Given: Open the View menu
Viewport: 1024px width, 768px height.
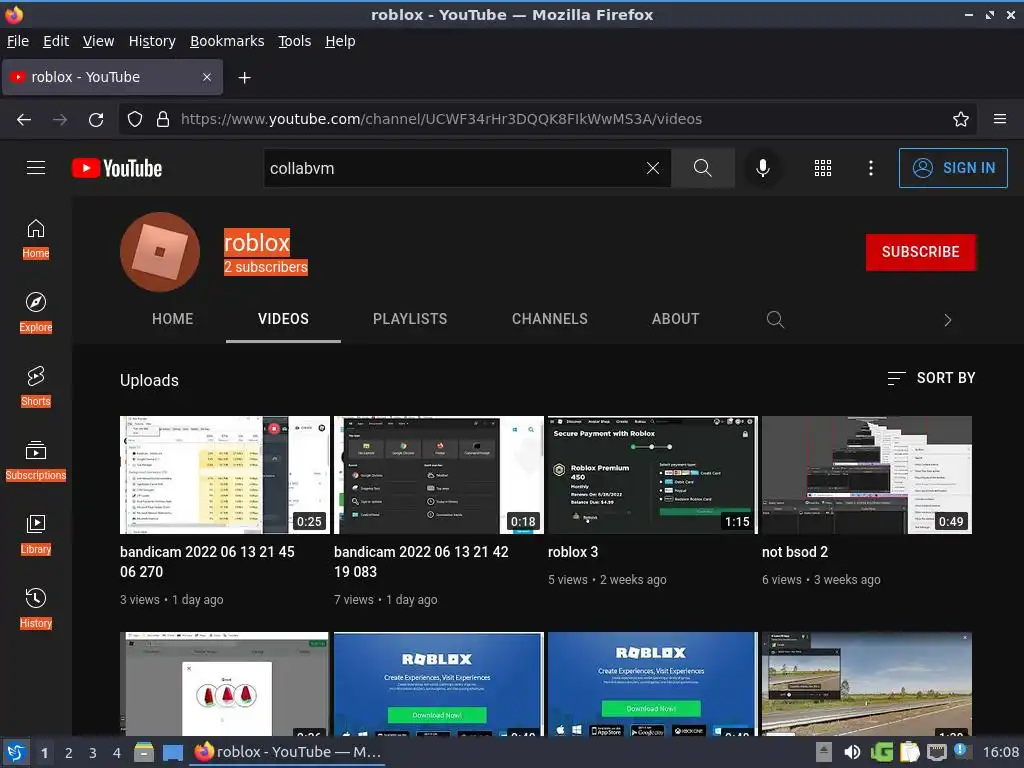Looking at the screenshot, I should click(x=99, y=41).
